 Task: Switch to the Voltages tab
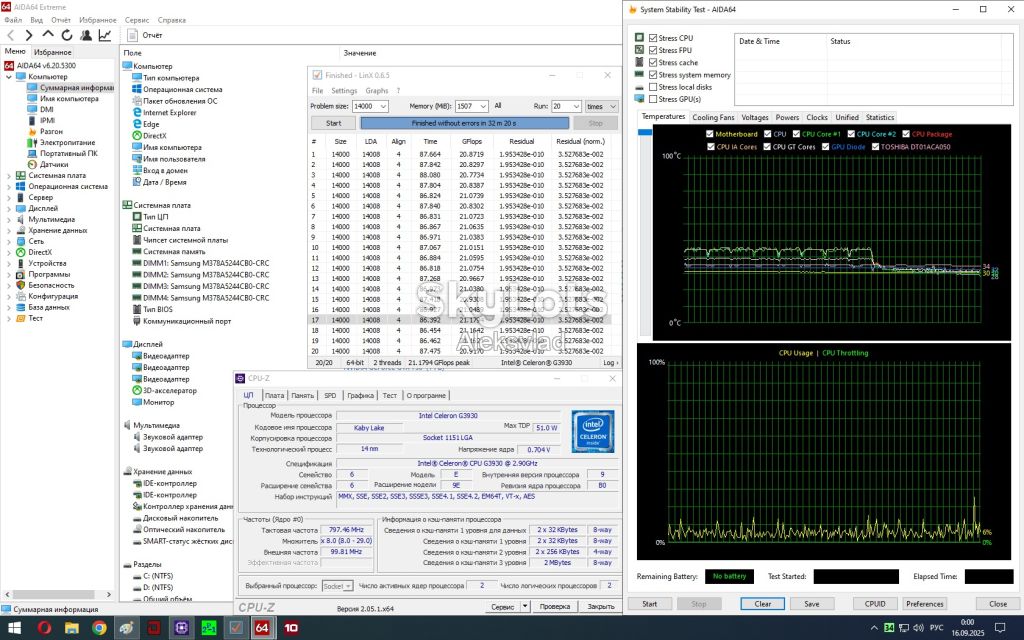coord(755,118)
